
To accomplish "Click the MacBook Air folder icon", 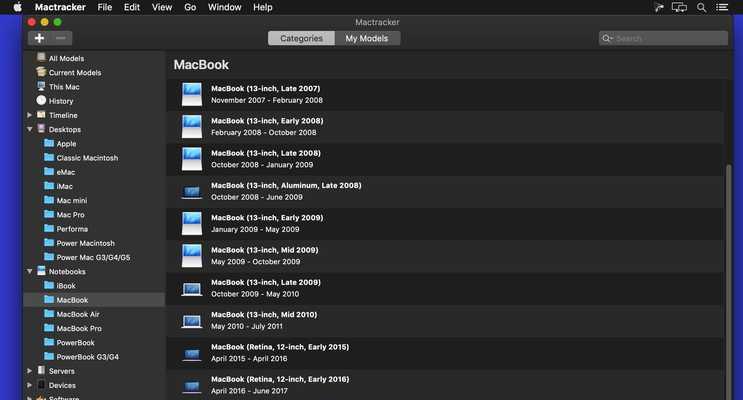I will (49, 314).
